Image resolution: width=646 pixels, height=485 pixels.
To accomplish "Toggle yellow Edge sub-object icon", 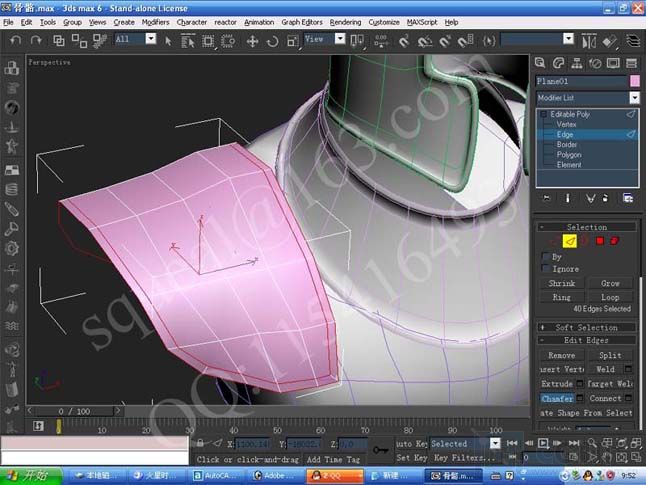I will [569, 241].
